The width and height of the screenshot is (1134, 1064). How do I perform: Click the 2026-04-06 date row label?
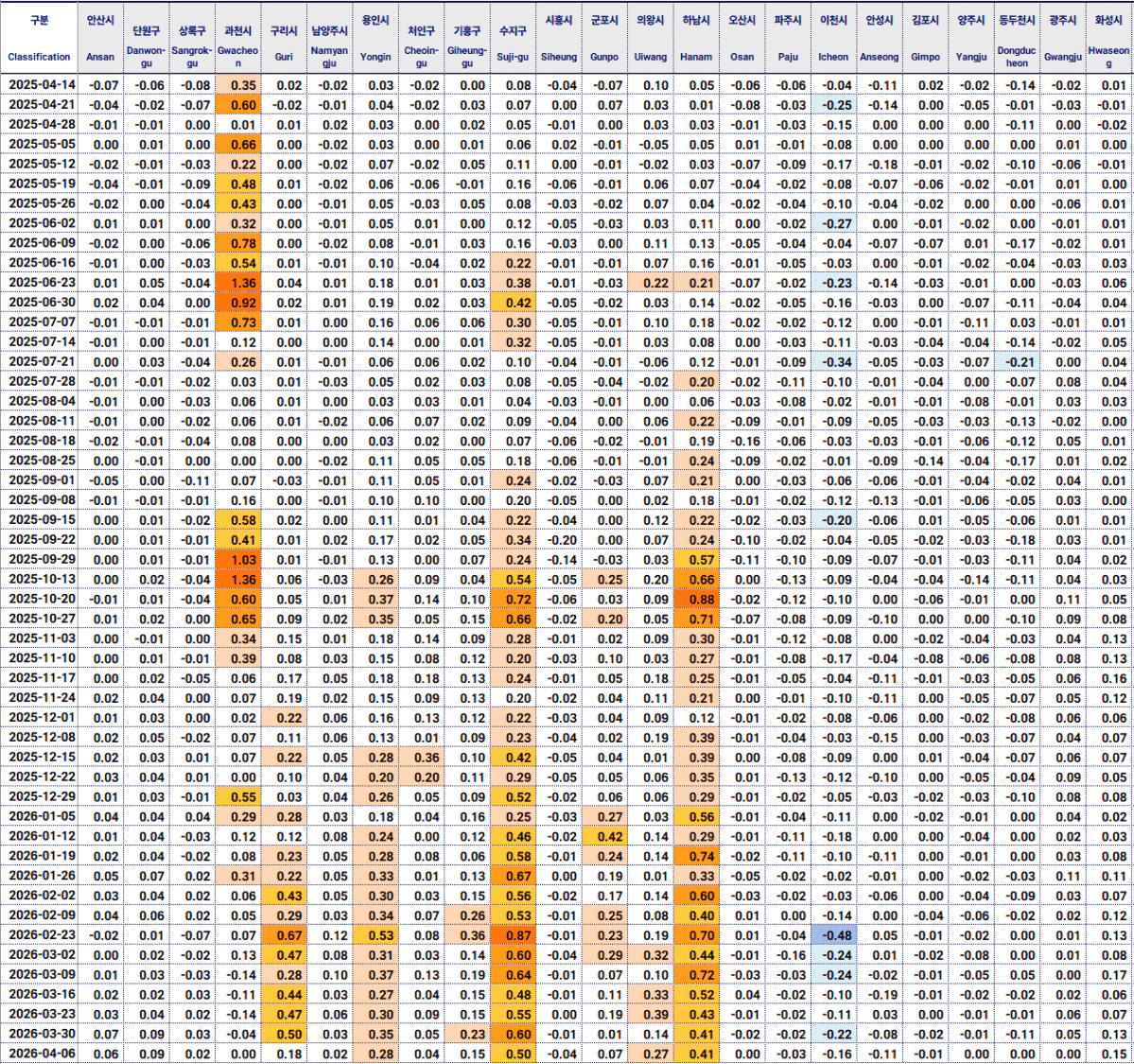(42, 1054)
